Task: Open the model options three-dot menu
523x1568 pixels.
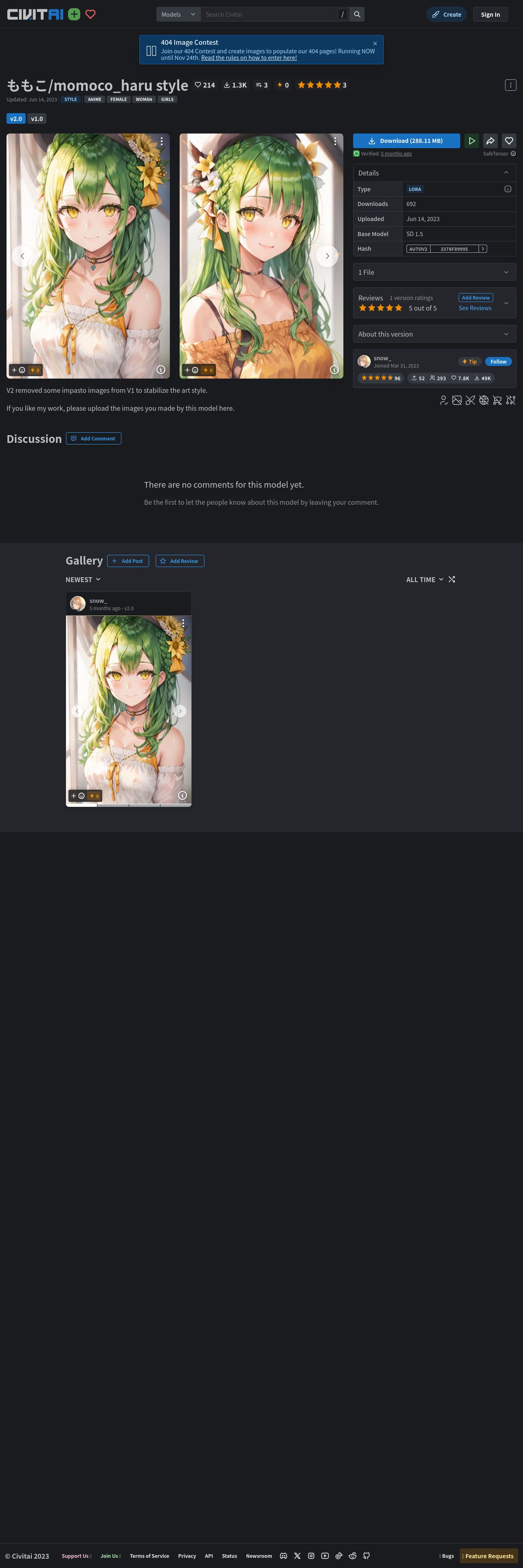Action: point(510,85)
